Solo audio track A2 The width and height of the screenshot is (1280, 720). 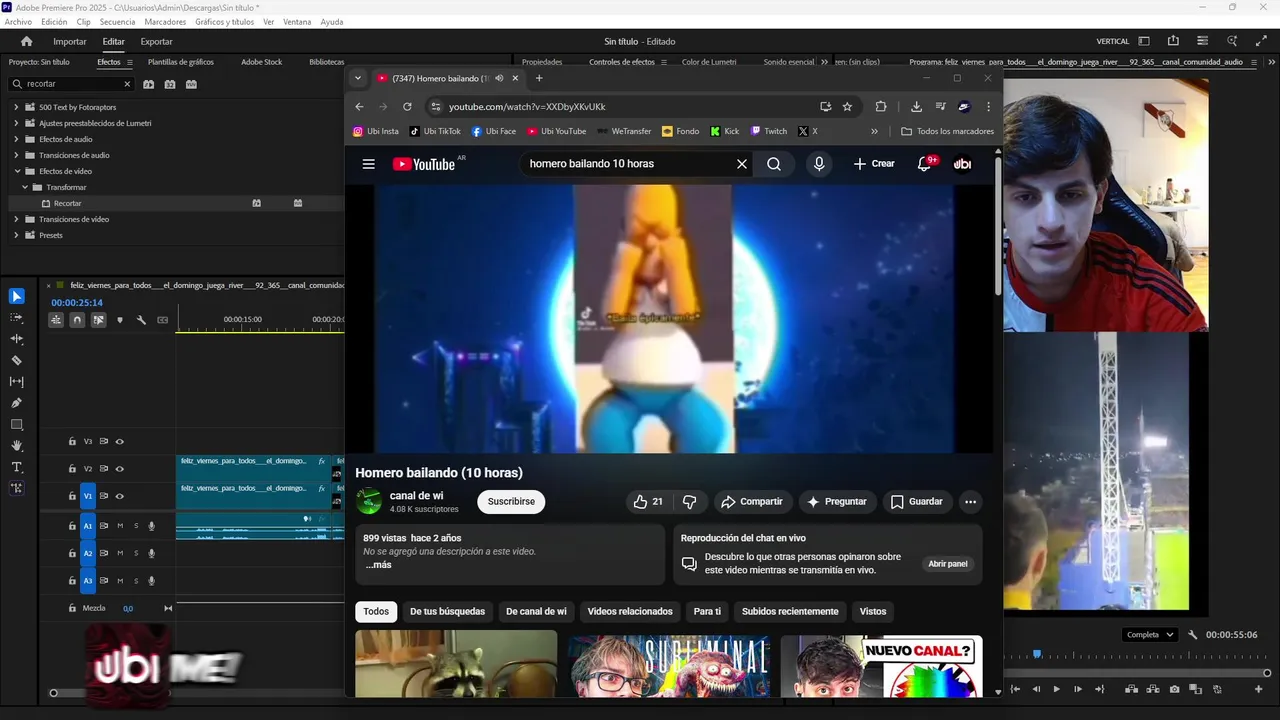(136, 553)
